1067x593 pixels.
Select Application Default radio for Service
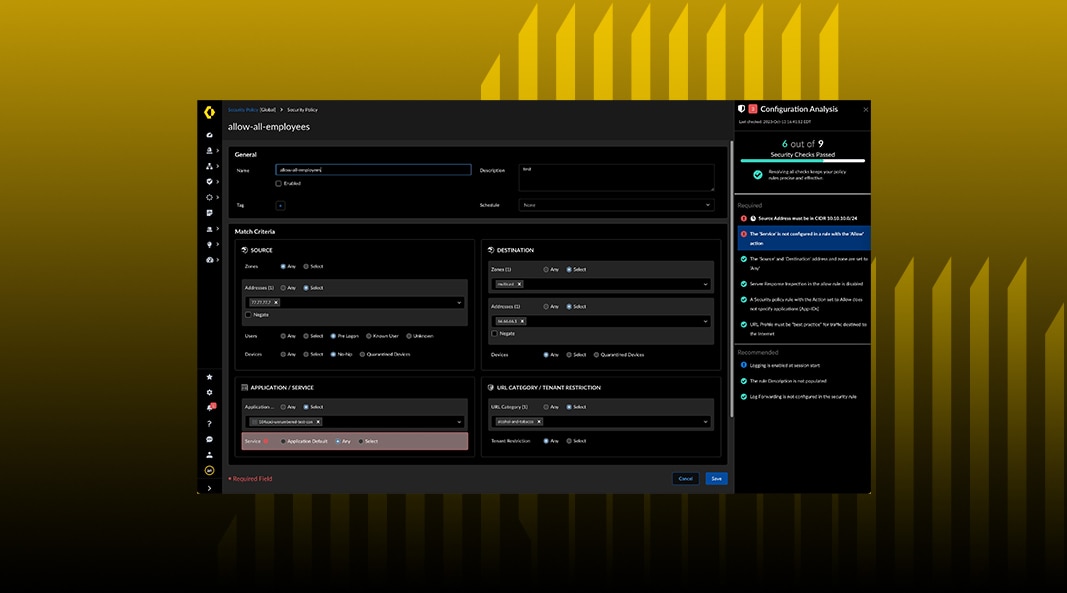click(x=283, y=441)
